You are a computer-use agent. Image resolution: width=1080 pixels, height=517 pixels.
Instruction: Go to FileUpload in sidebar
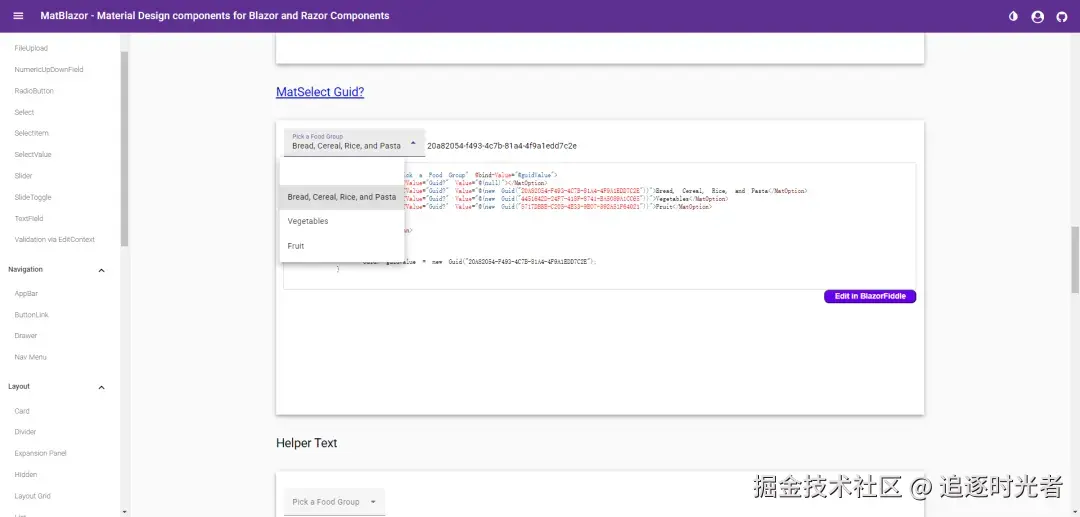click(x=31, y=48)
